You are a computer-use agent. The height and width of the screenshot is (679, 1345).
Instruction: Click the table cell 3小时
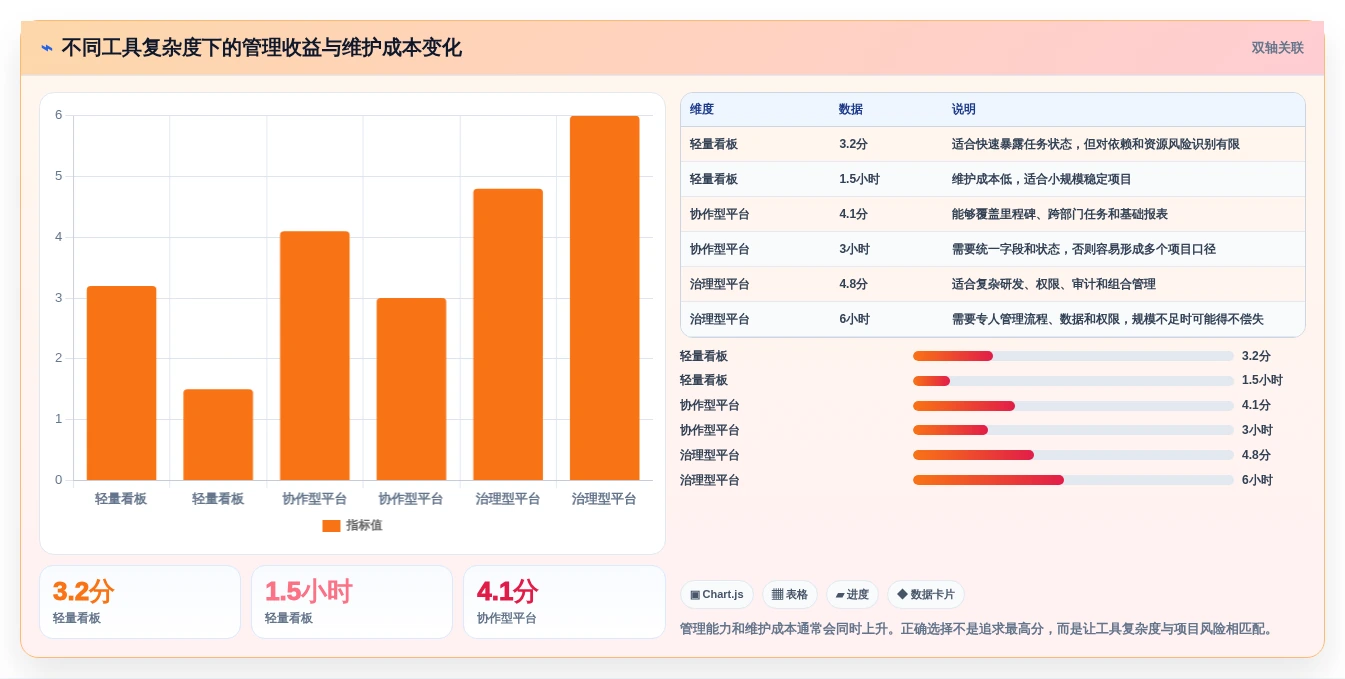(854, 249)
